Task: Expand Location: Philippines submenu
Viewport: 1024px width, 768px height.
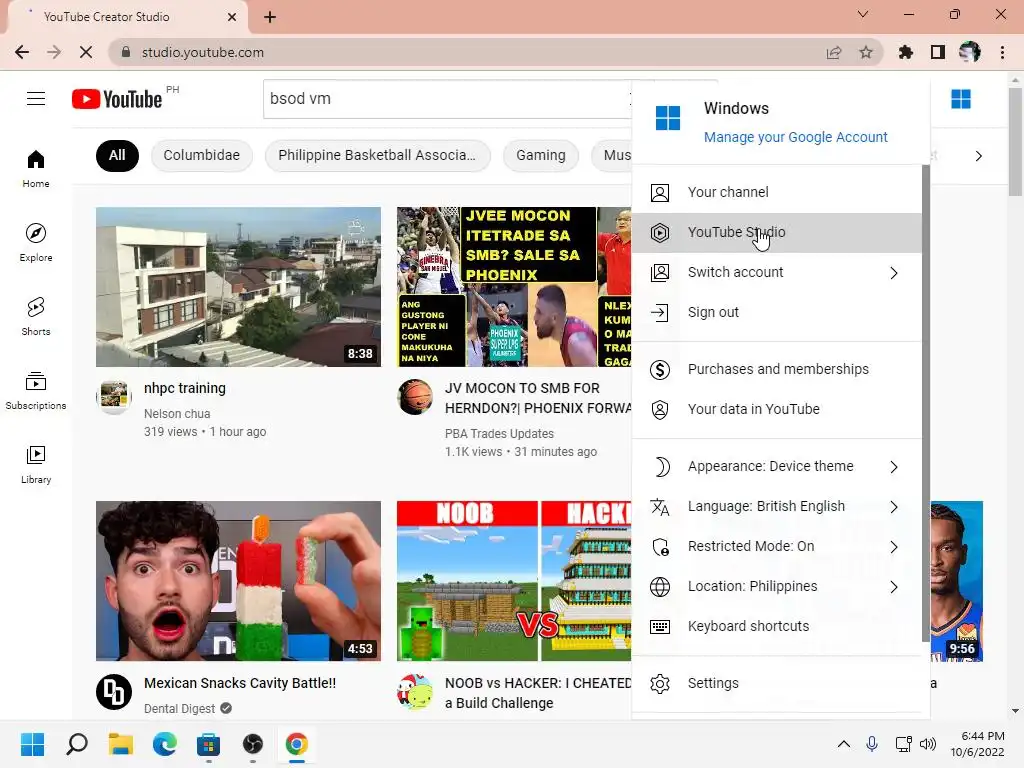Action: [x=894, y=587]
